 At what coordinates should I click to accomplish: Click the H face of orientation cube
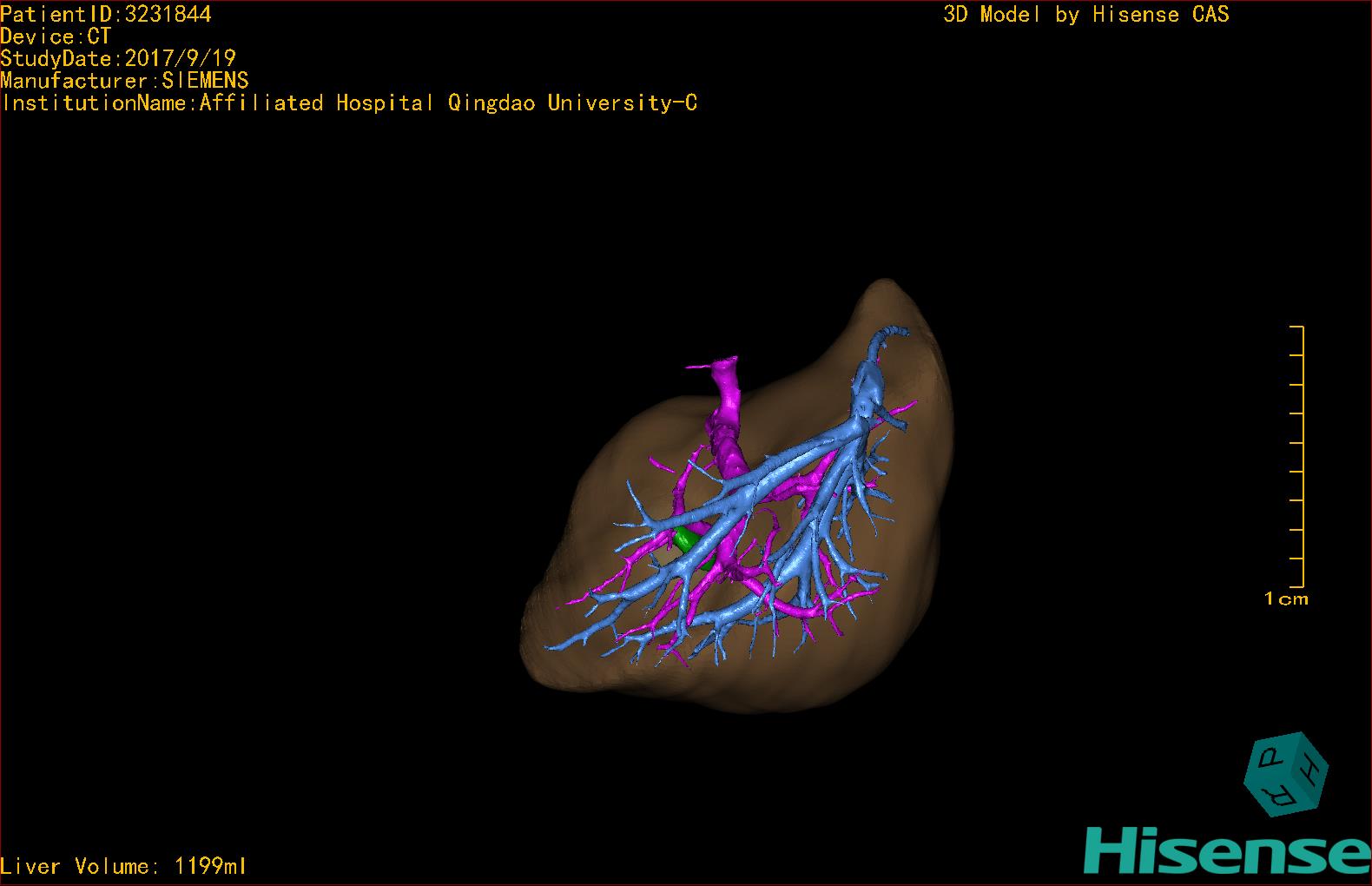(1310, 770)
